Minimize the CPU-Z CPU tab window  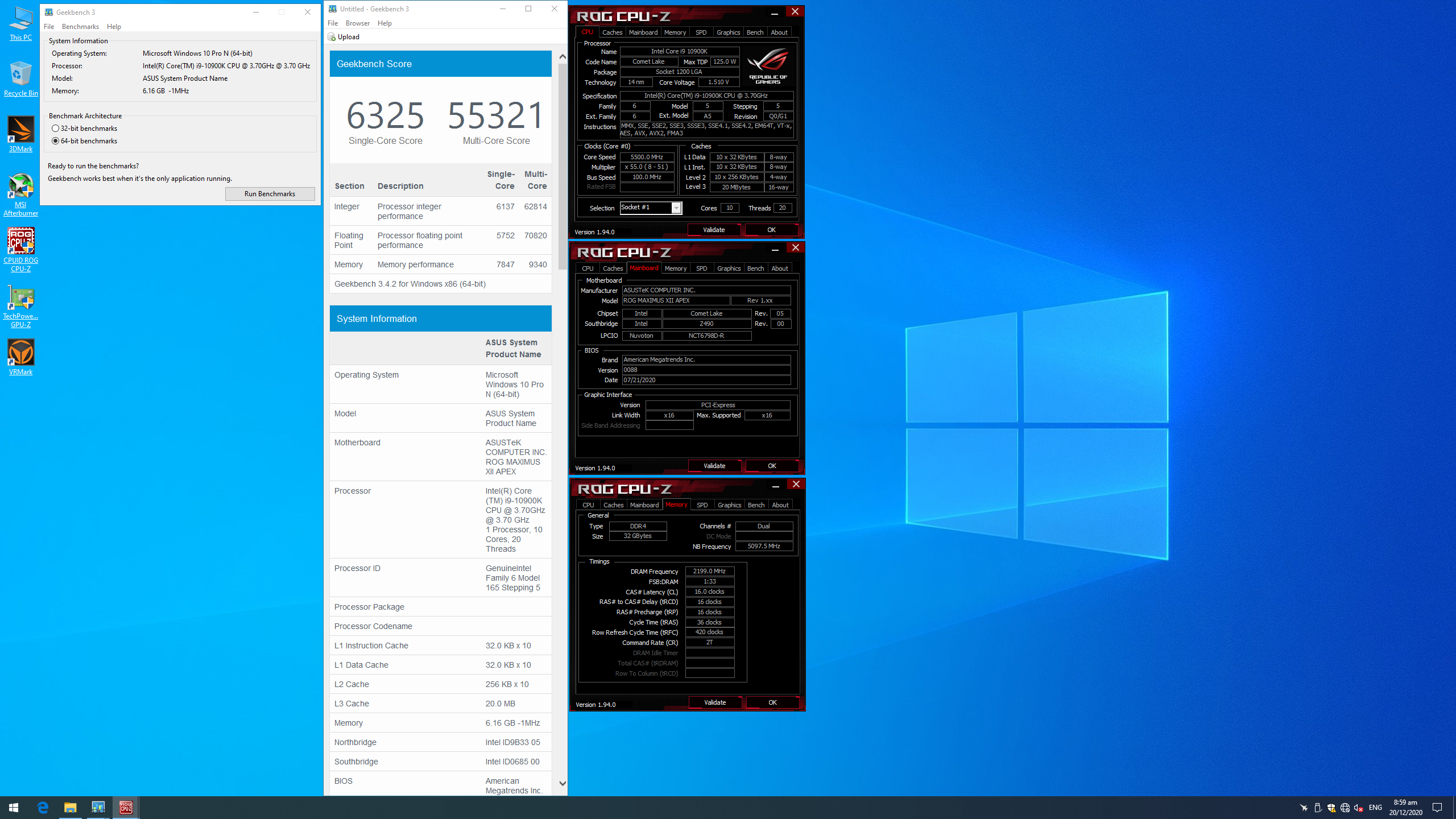click(775, 13)
